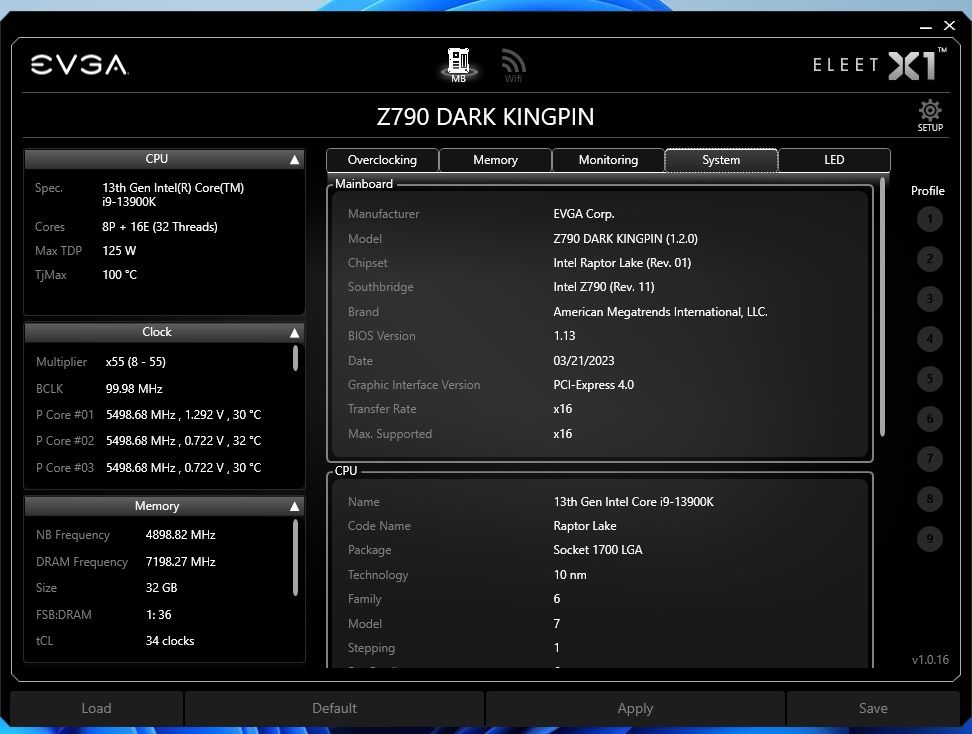Select profile slot 1
The image size is (972, 734).
tap(929, 219)
